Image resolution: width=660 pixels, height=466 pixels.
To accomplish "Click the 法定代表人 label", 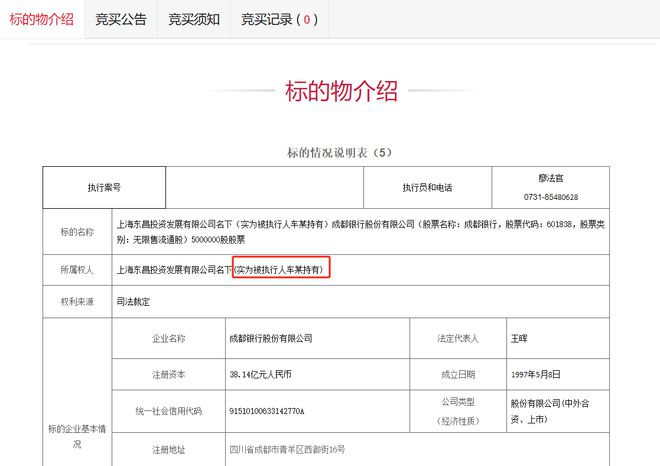I will (458, 338).
